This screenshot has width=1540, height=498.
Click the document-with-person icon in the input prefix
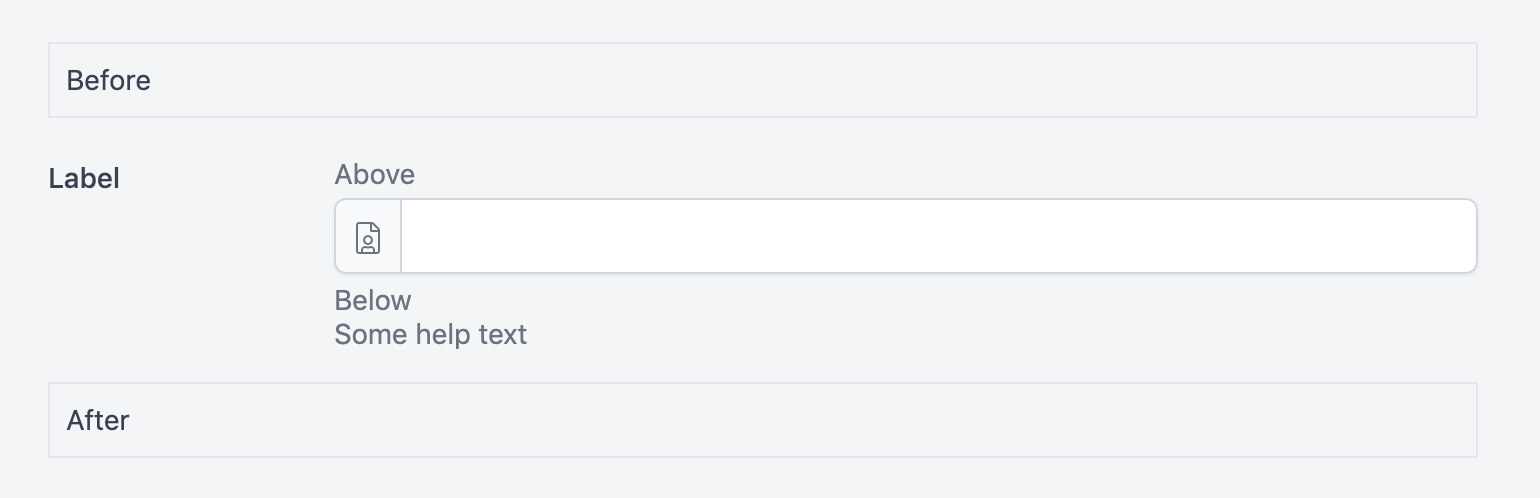(368, 237)
